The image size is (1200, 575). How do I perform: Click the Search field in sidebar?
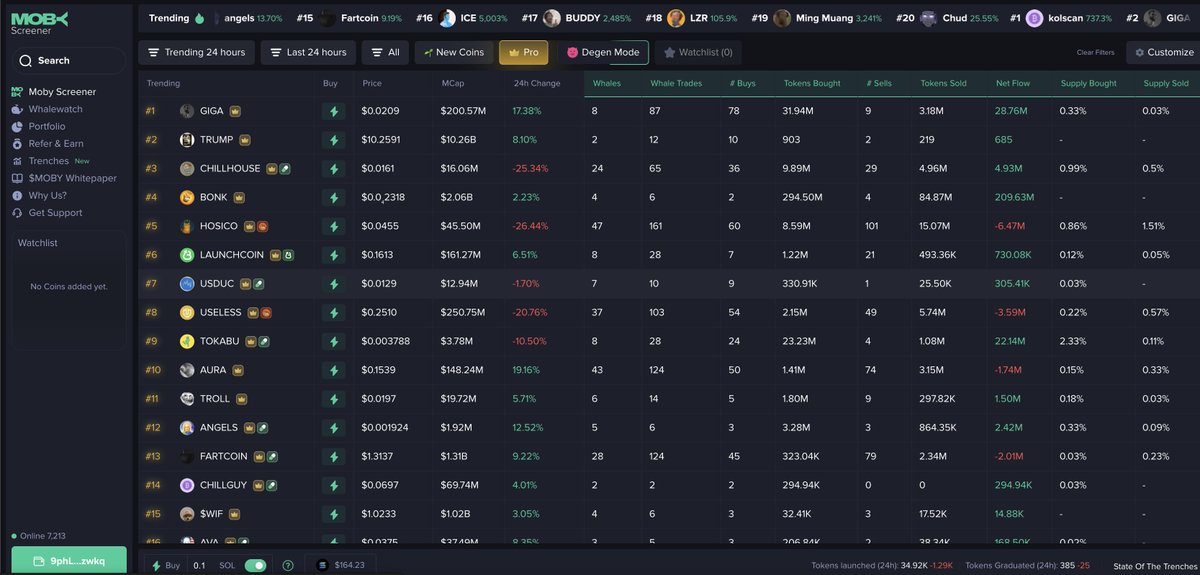click(x=68, y=60)
